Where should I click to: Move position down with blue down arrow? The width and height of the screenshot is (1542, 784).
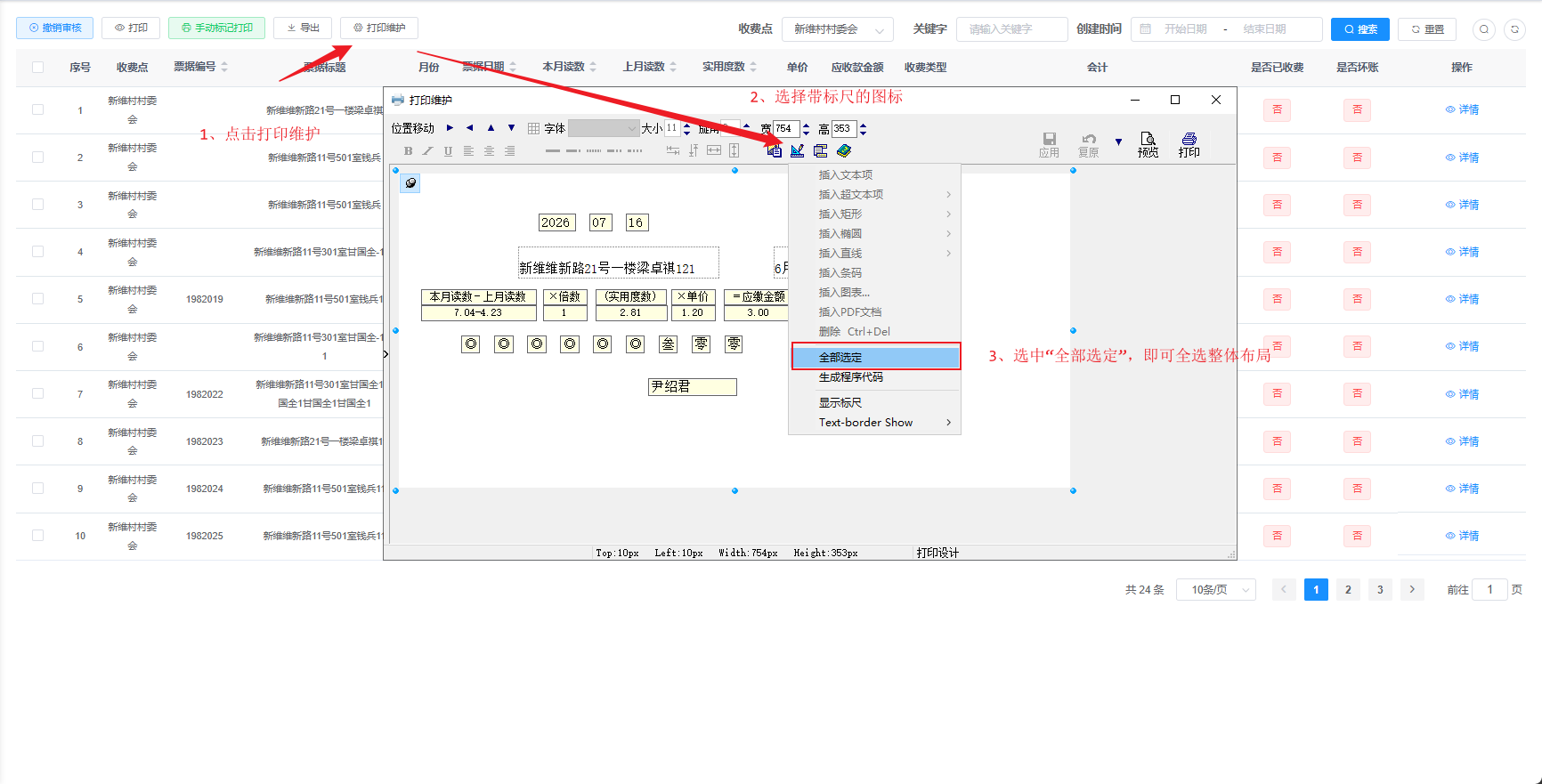511,128
